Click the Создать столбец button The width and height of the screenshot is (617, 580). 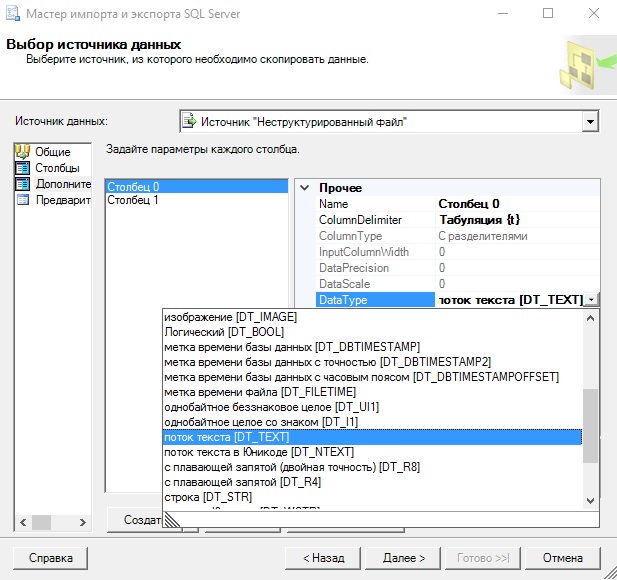pyautogui.click(x=135, y=520)
